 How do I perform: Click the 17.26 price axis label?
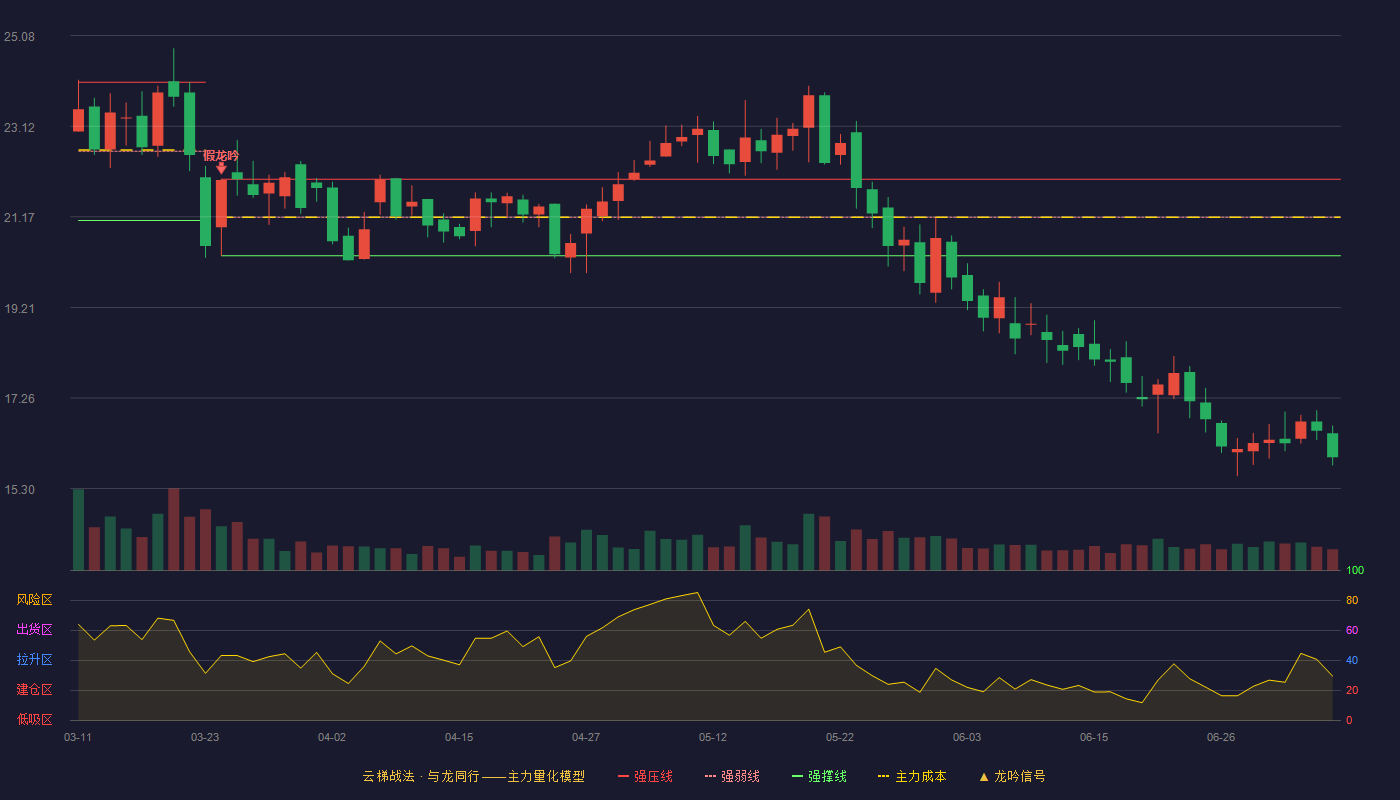click(19, 399)
